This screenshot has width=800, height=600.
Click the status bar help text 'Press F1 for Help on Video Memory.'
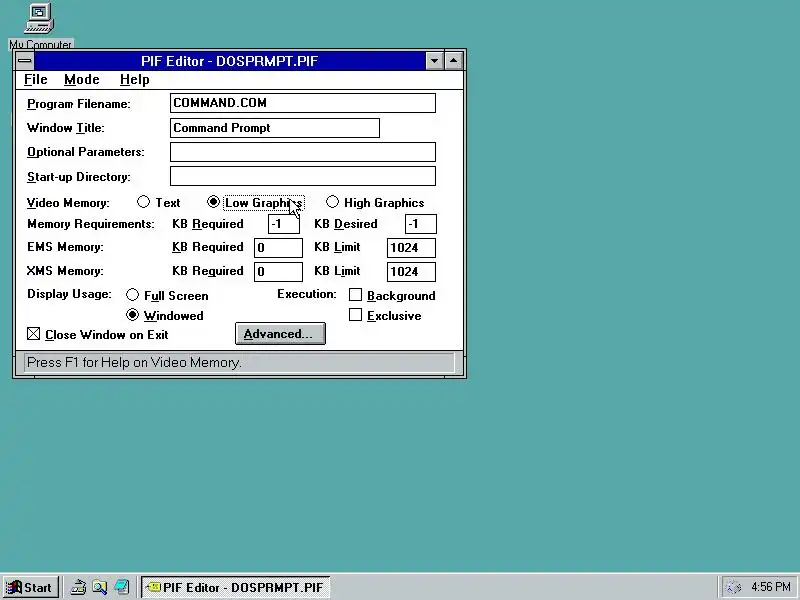[134, 362]
